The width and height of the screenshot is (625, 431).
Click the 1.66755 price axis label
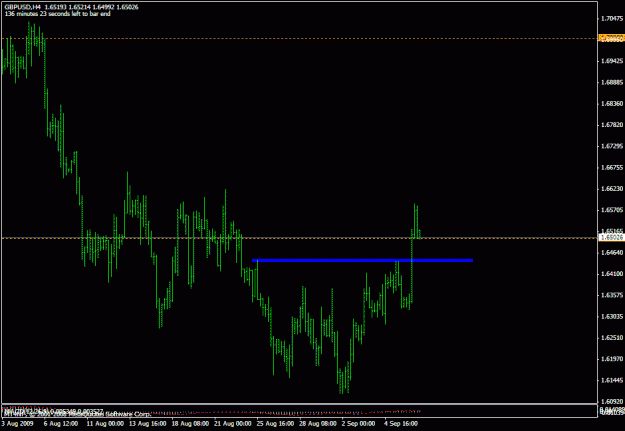(612, 167)
